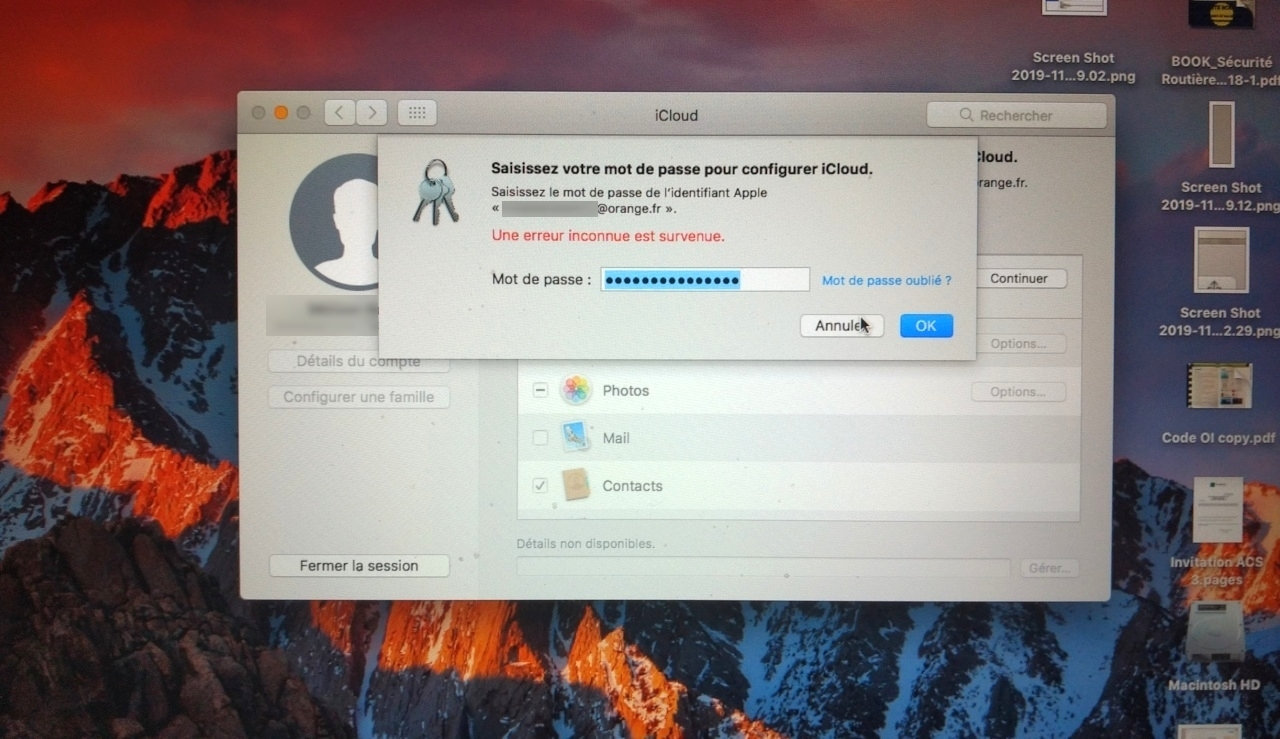The image size is (1280, 739).
Task: Show all preferences with the grid button
Action: tap(417, 113)
